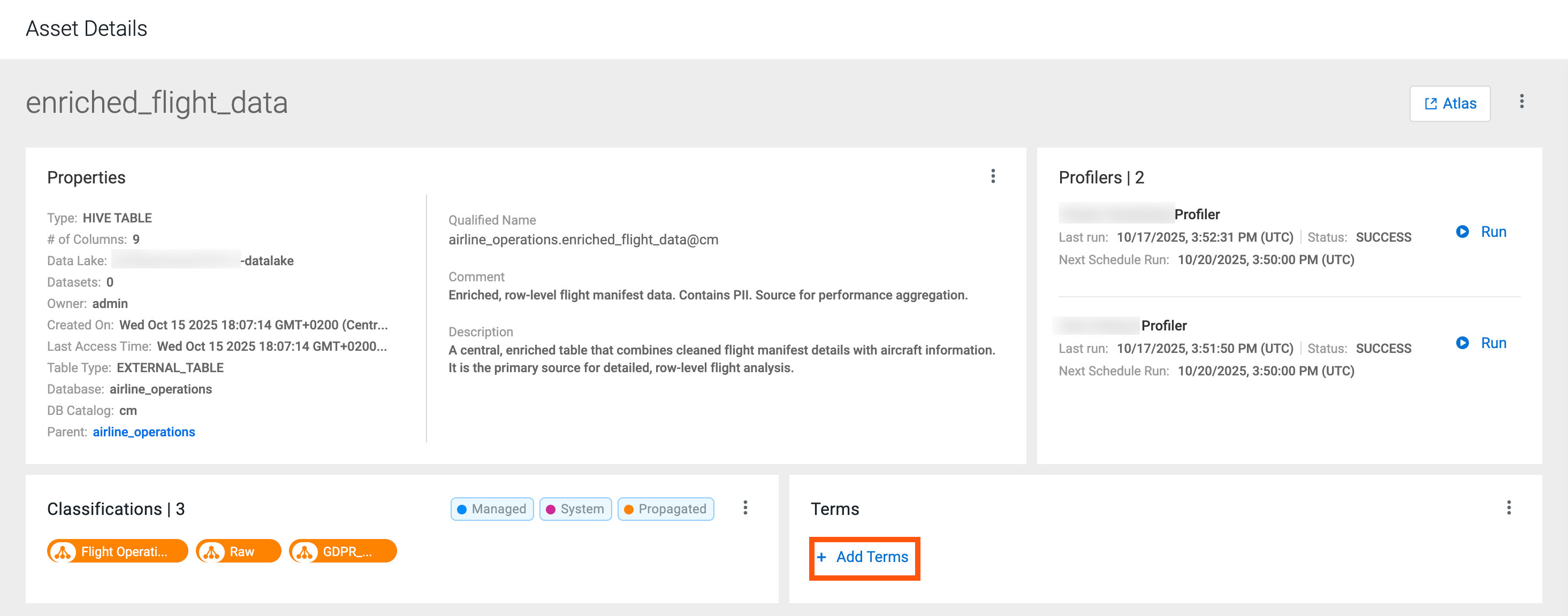1568x616 pixels.
Task: Open the asset-level three-dot menu
Action: pos(1521,102)
